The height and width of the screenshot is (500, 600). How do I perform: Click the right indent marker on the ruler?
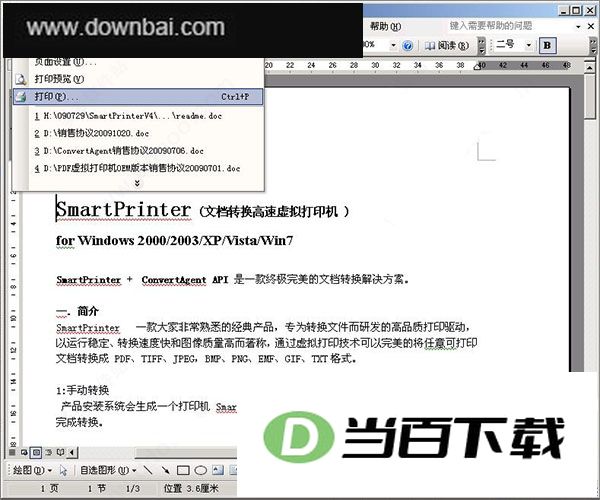pos(477,67)
